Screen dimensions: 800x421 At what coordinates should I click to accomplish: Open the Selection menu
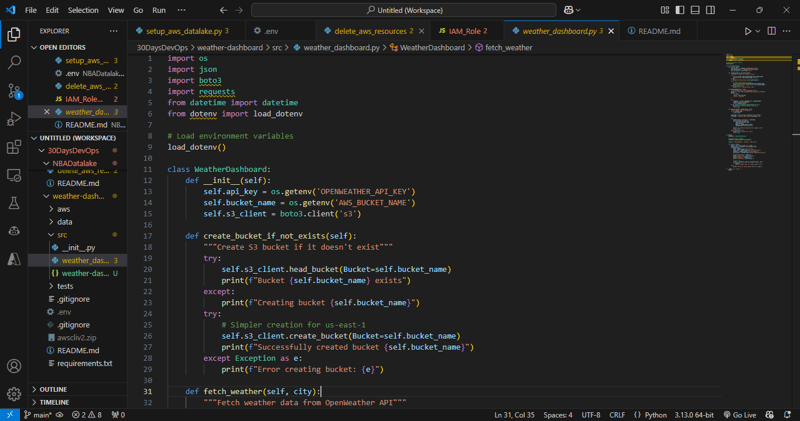pyautogui.click(x=83, y=10)
